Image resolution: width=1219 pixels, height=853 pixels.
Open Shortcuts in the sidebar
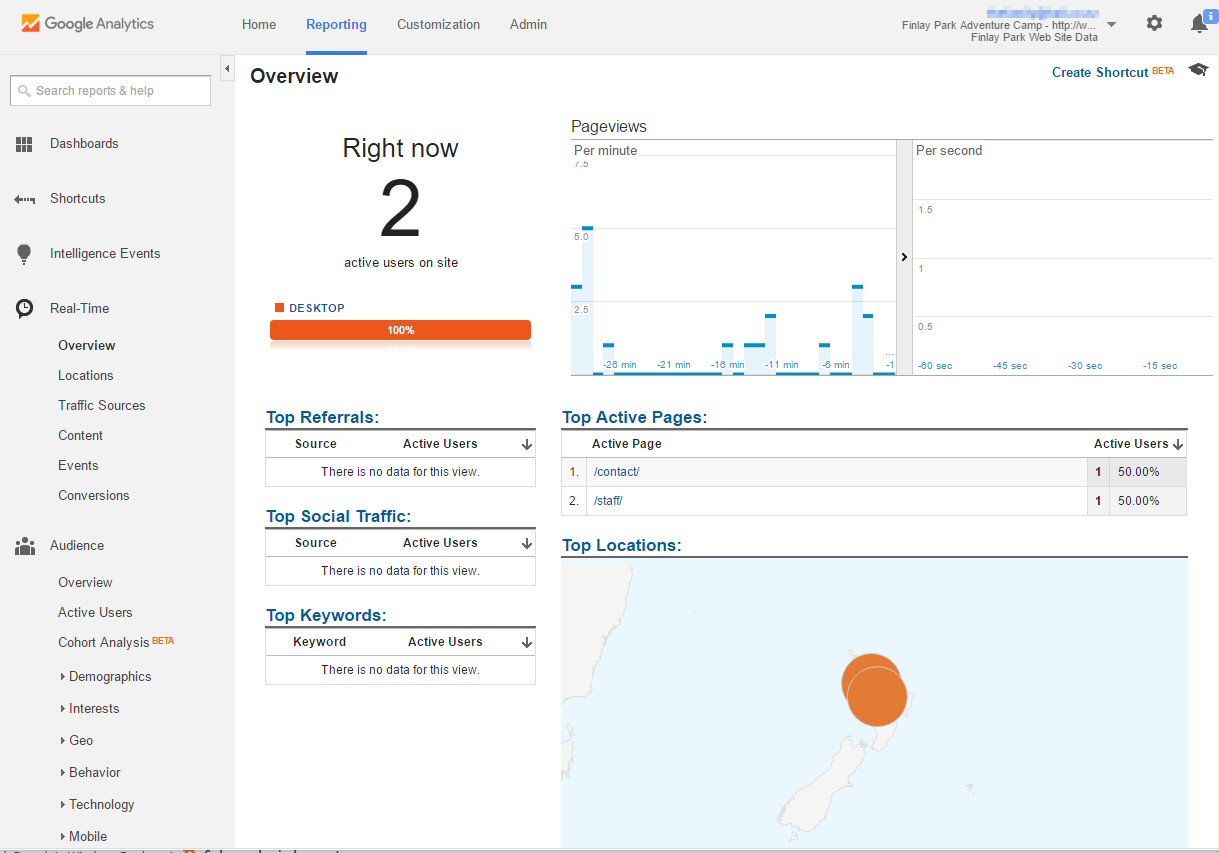pos(78,199)
